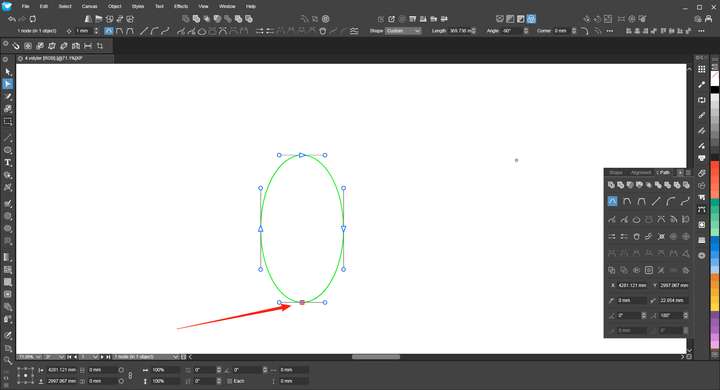The height and width of the screenshot is (390, 720).
Task: Click the straight line segment icon in Path panel
Action: [x=656, y=201]
